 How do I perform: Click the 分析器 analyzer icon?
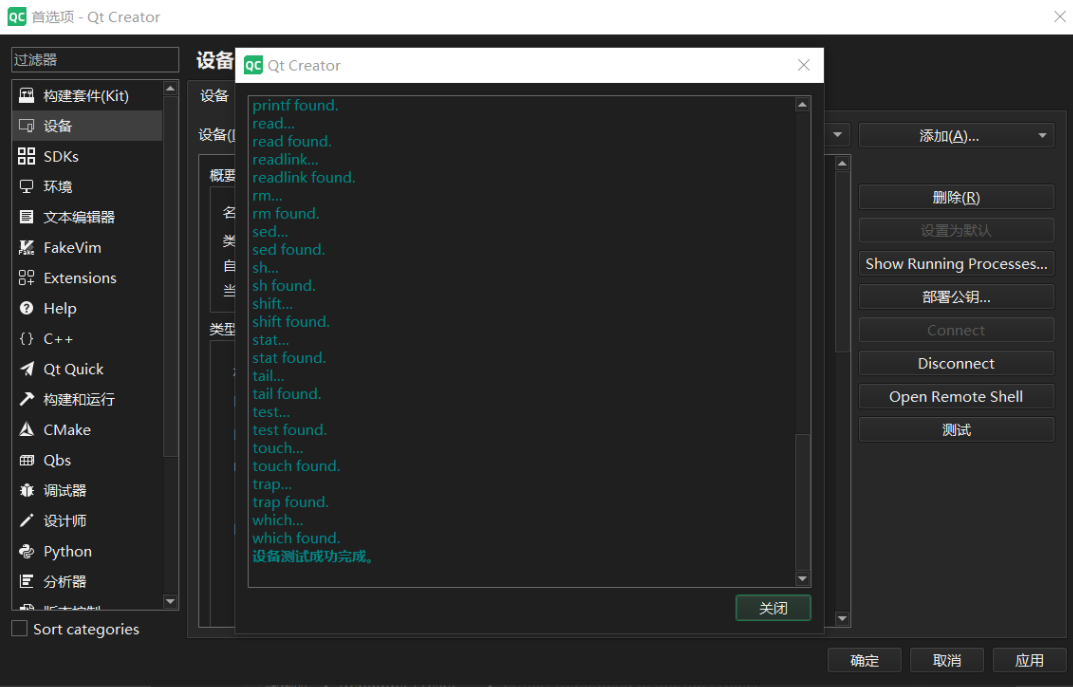tap(27, 582)
